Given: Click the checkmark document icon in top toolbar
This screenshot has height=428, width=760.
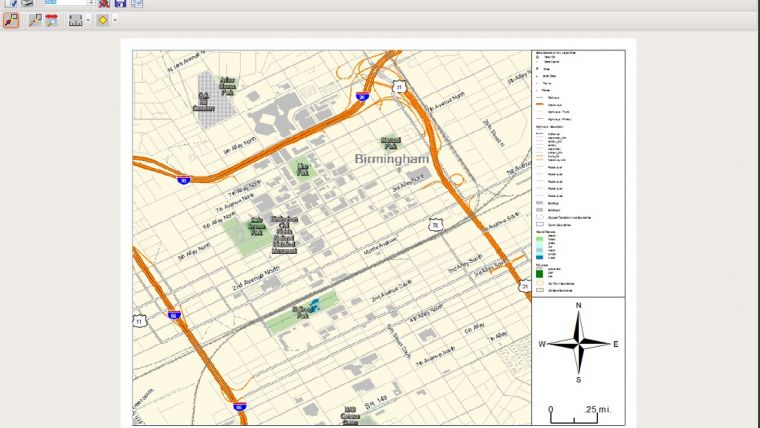Looking at the screenshot, I should [x=12, y=3].
